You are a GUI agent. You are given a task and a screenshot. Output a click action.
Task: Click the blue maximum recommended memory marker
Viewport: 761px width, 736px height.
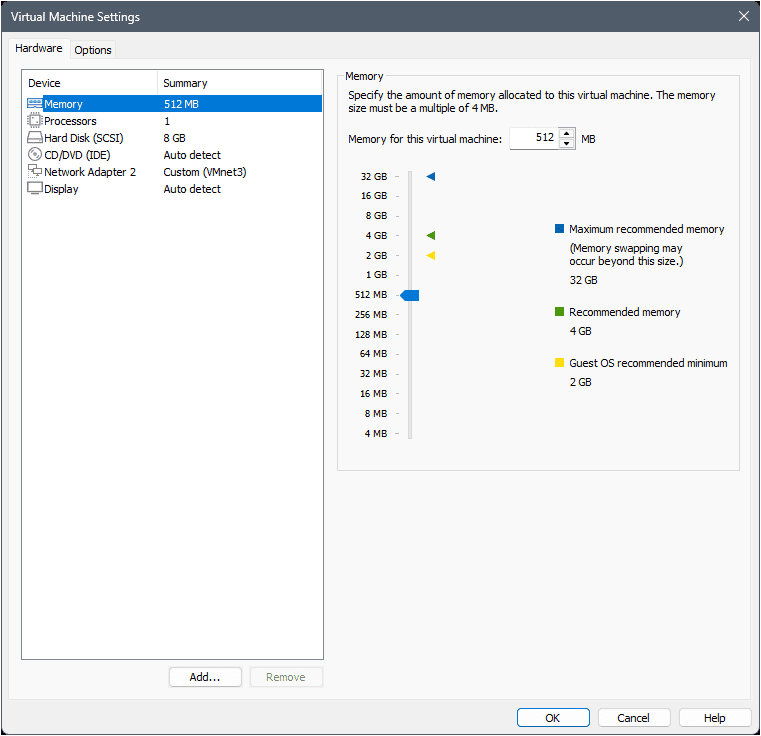point(430,176)
